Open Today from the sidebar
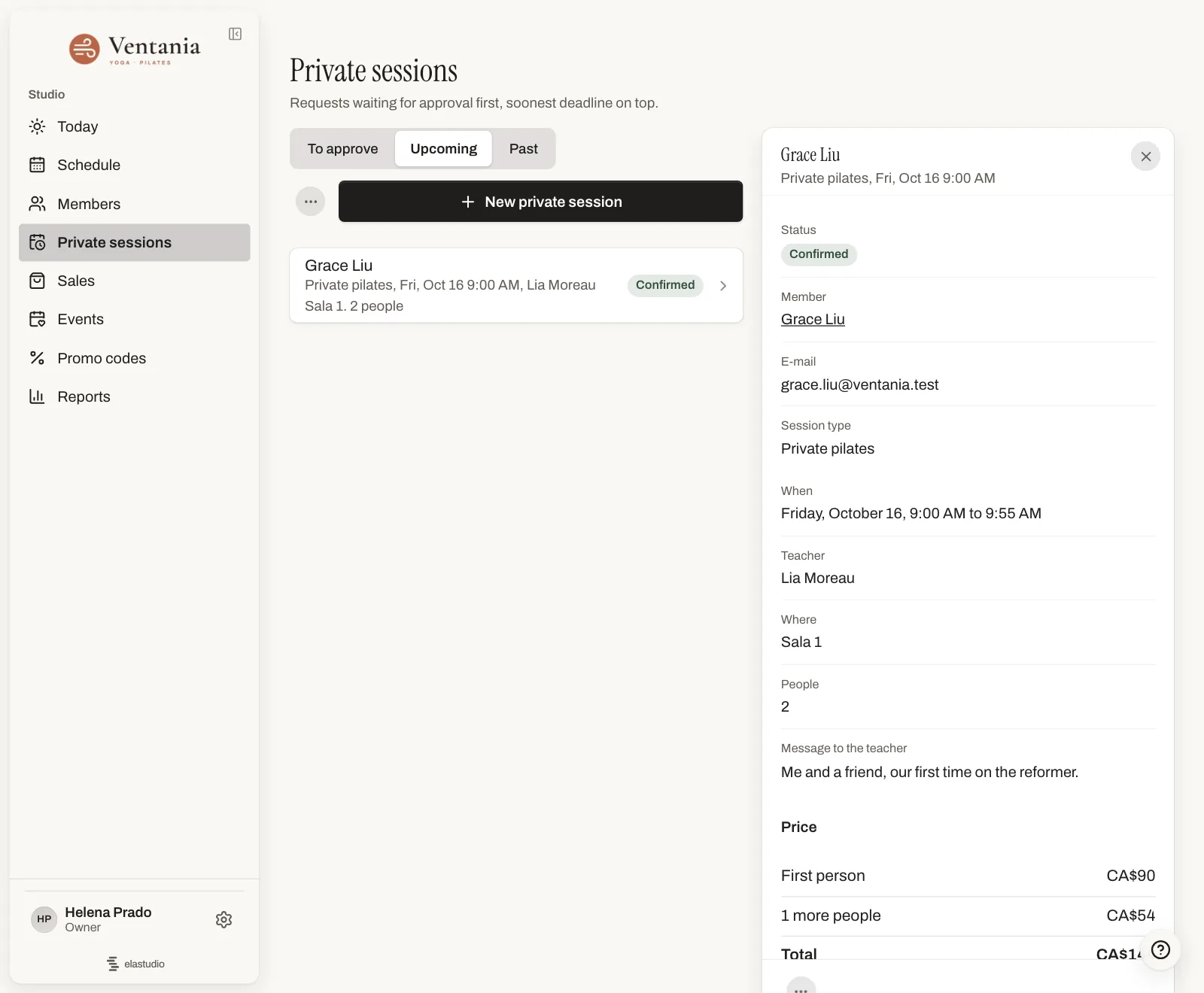Viewport: 1204px width, 993px height. pos(135,126)
